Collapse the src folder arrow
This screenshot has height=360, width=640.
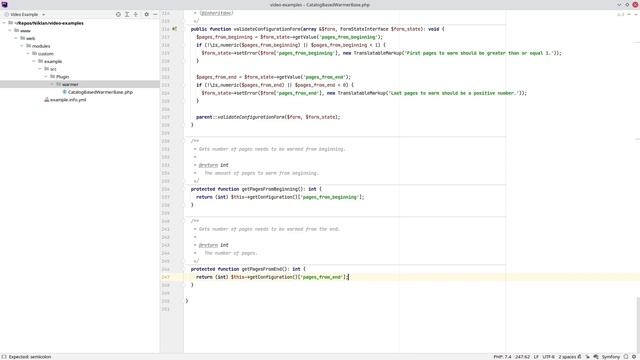40,69
